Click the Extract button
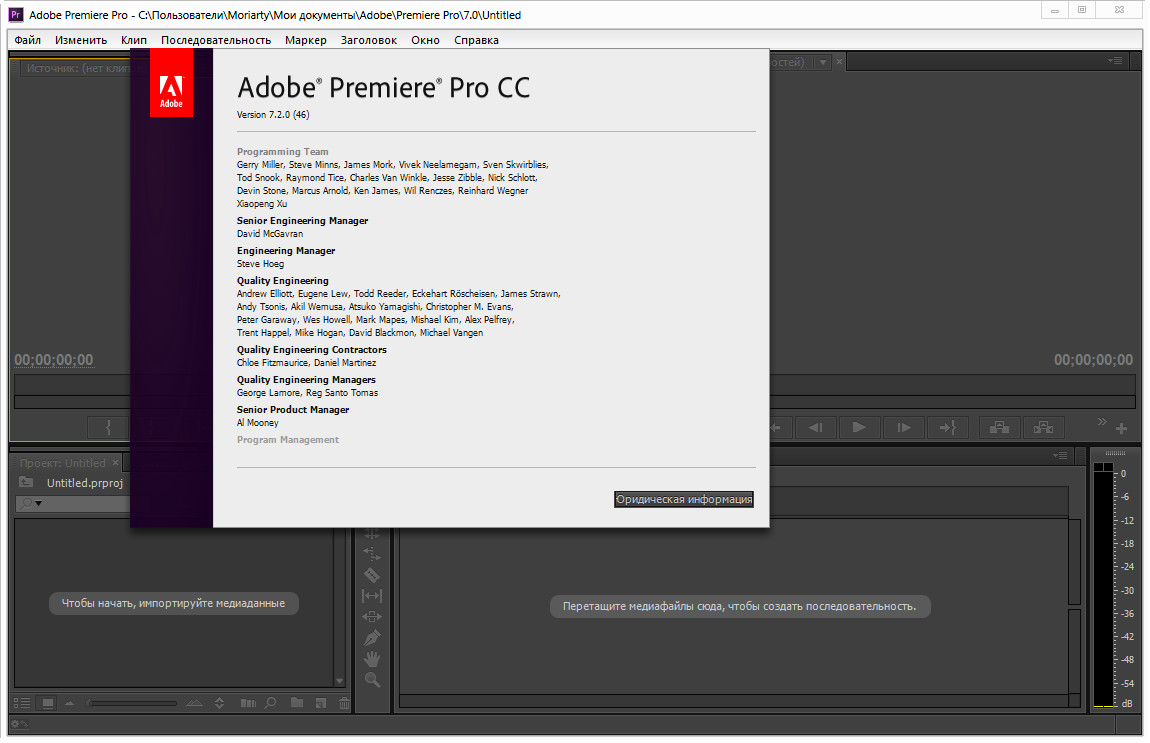The height and width of the screenshot is (743, 1150). pyautogui.click(x=1043, y=427)
